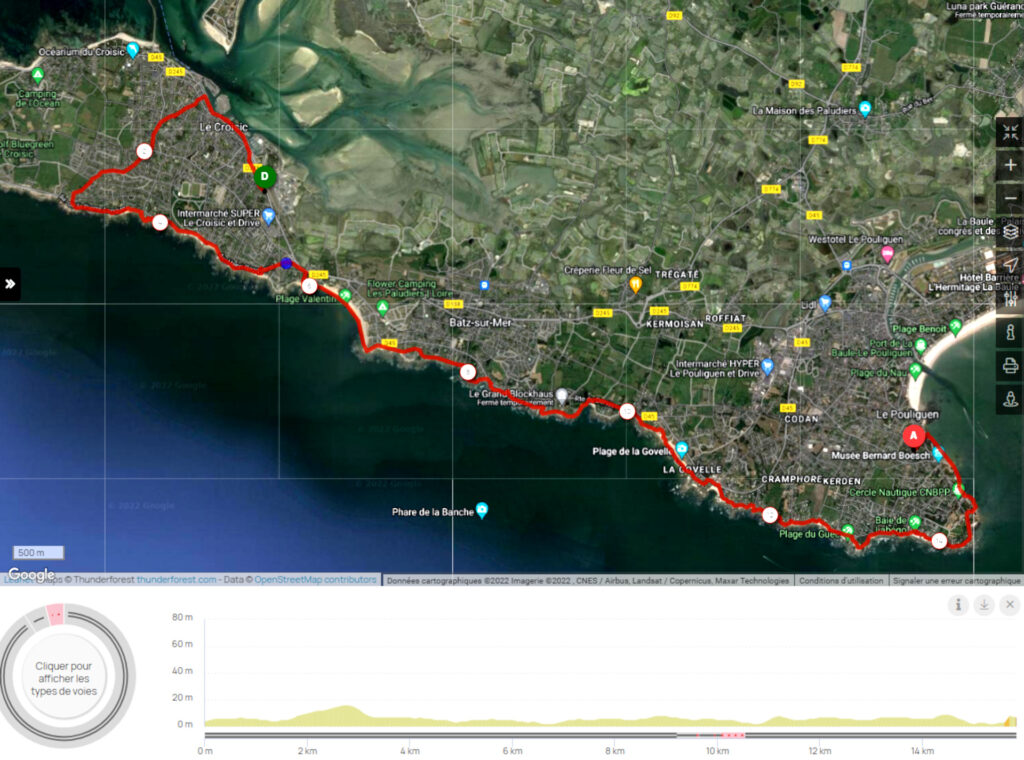Exit fullscreen map view
This screenshot has height=760, width=1024.
click(x=1010, y=132)
